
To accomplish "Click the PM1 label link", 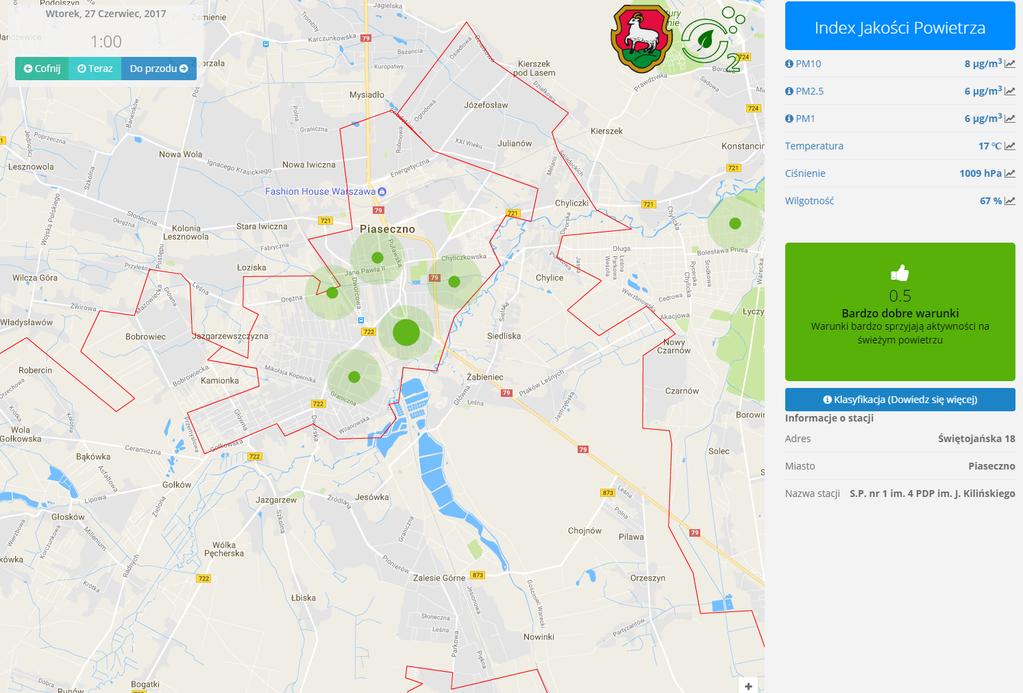I will click(x=805, y=119).
